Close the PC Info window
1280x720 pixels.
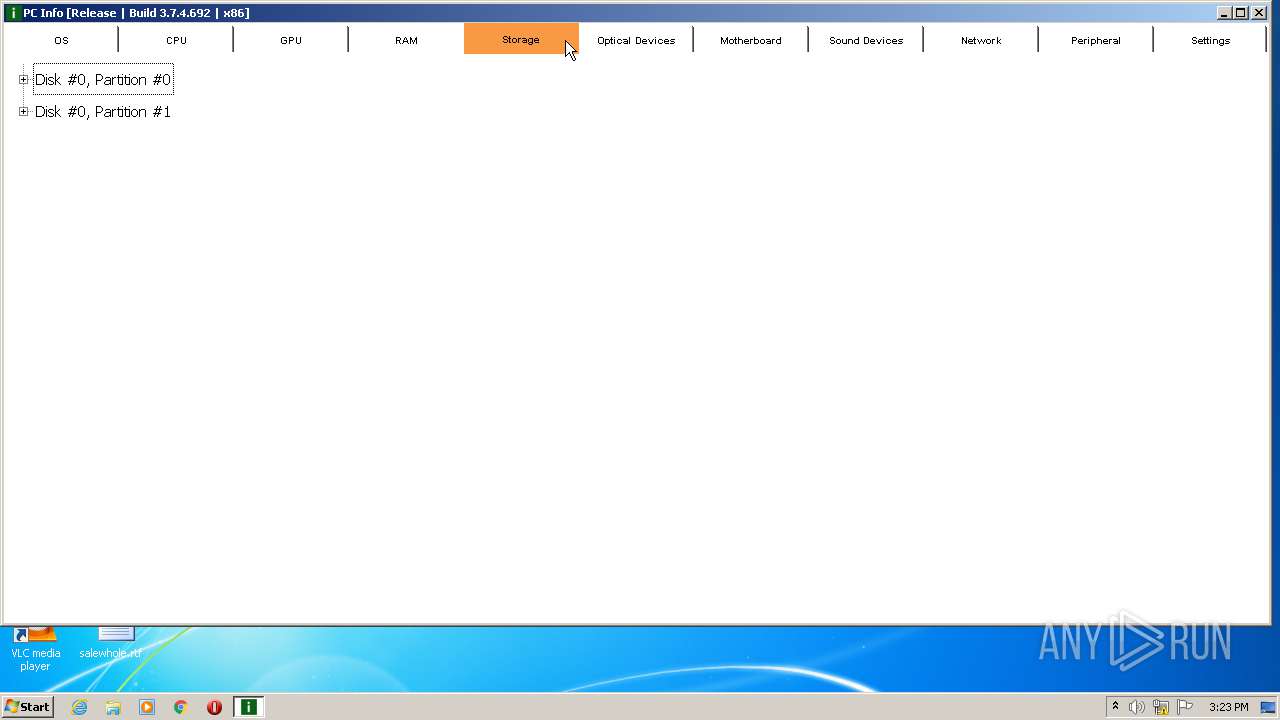pos(1259,13)
